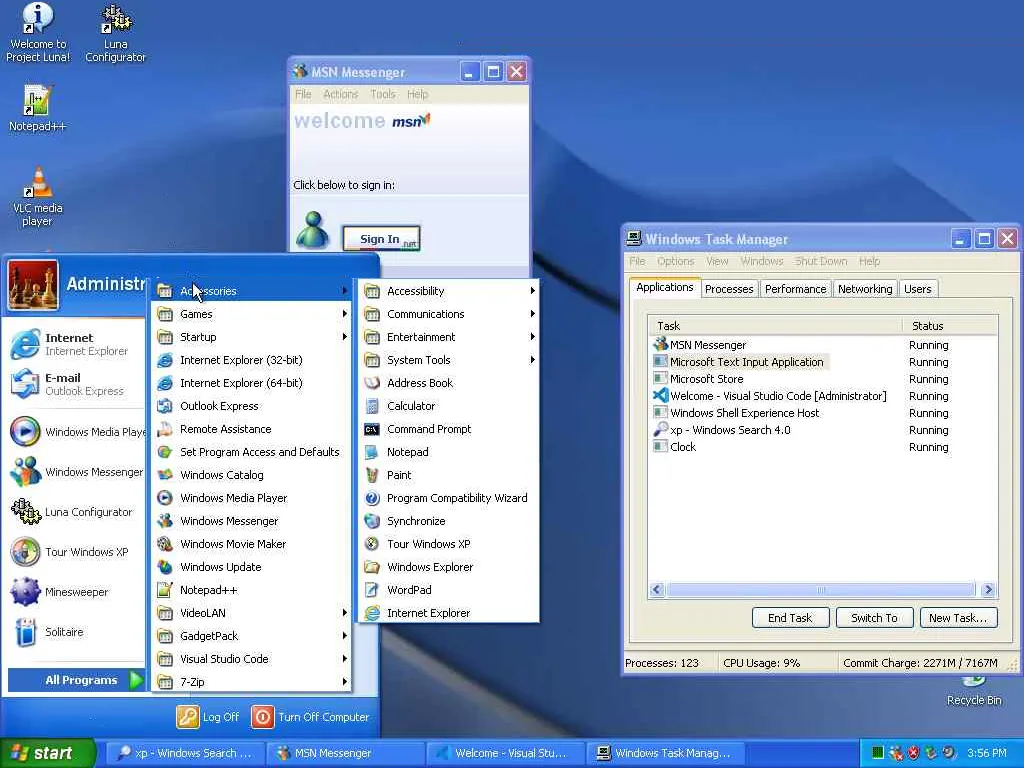Sort tasks by the Status column header
Image resolution: width=1024 pixels, height=768 pixels.
(949, 325)
